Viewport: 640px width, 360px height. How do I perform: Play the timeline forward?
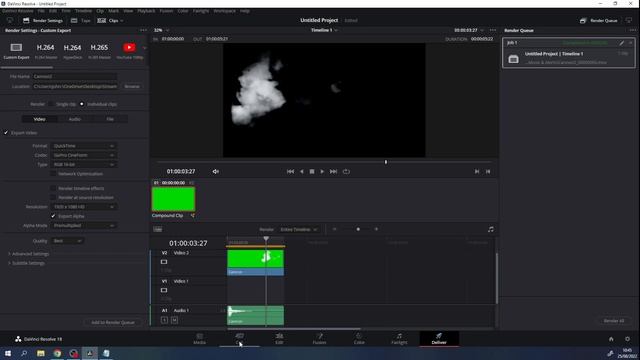tap(322, 171)
